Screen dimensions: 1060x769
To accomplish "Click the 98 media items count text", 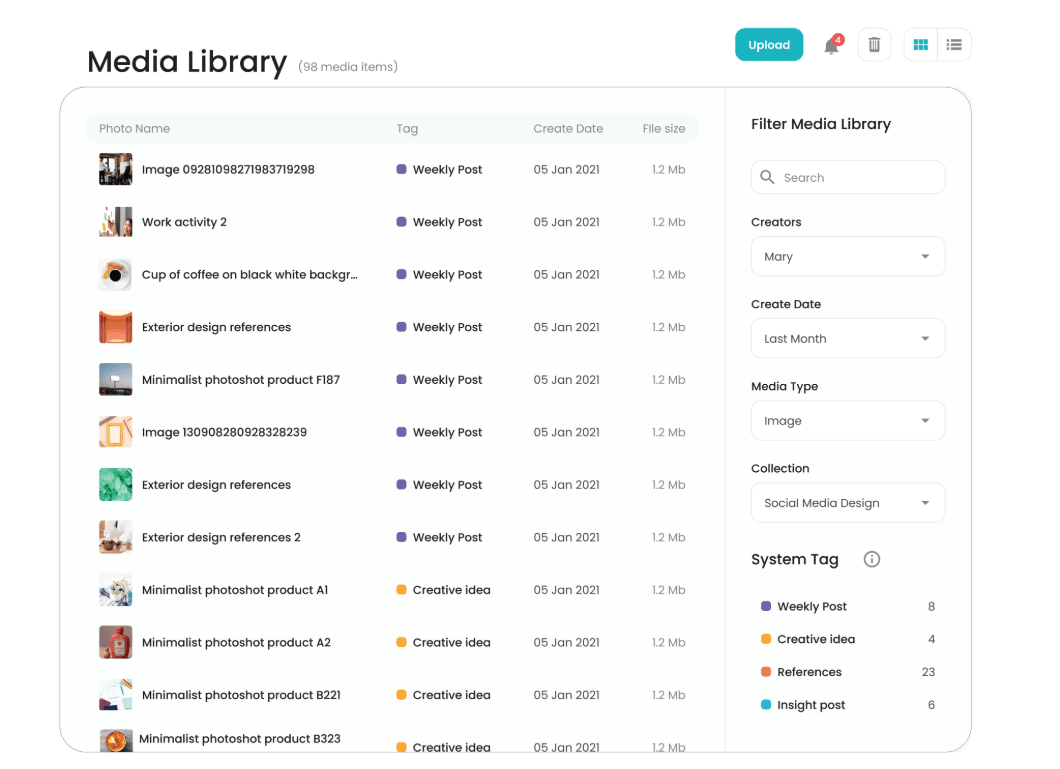I will 348,67.
